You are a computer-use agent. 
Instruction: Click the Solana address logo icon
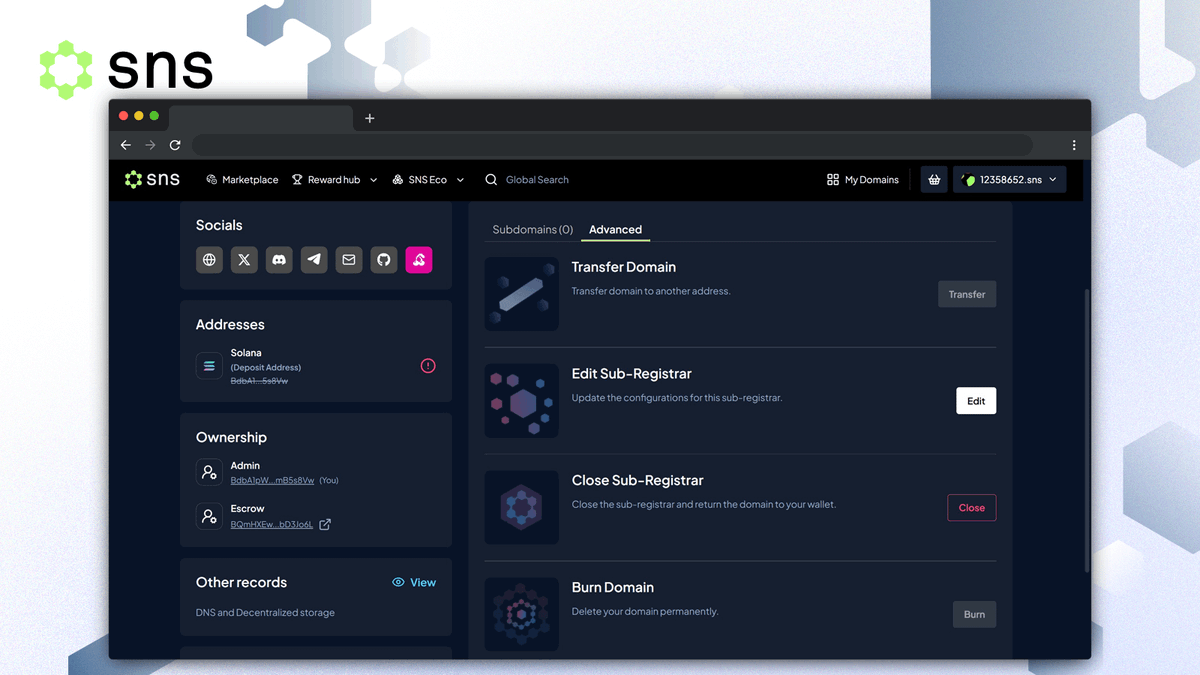[x=209, y=366]
